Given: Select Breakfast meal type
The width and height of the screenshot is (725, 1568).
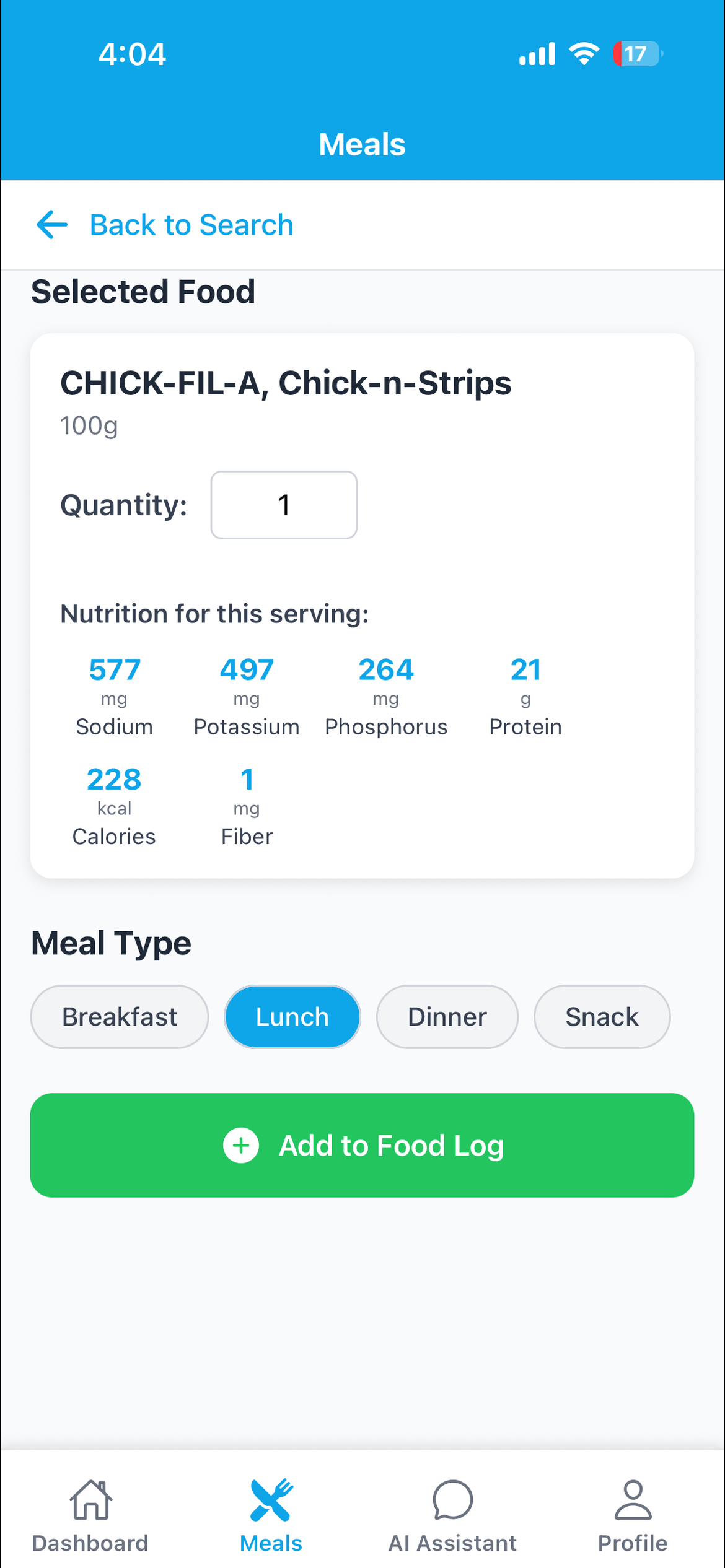Looking at the screenshot, I should tap(120, 1017).
